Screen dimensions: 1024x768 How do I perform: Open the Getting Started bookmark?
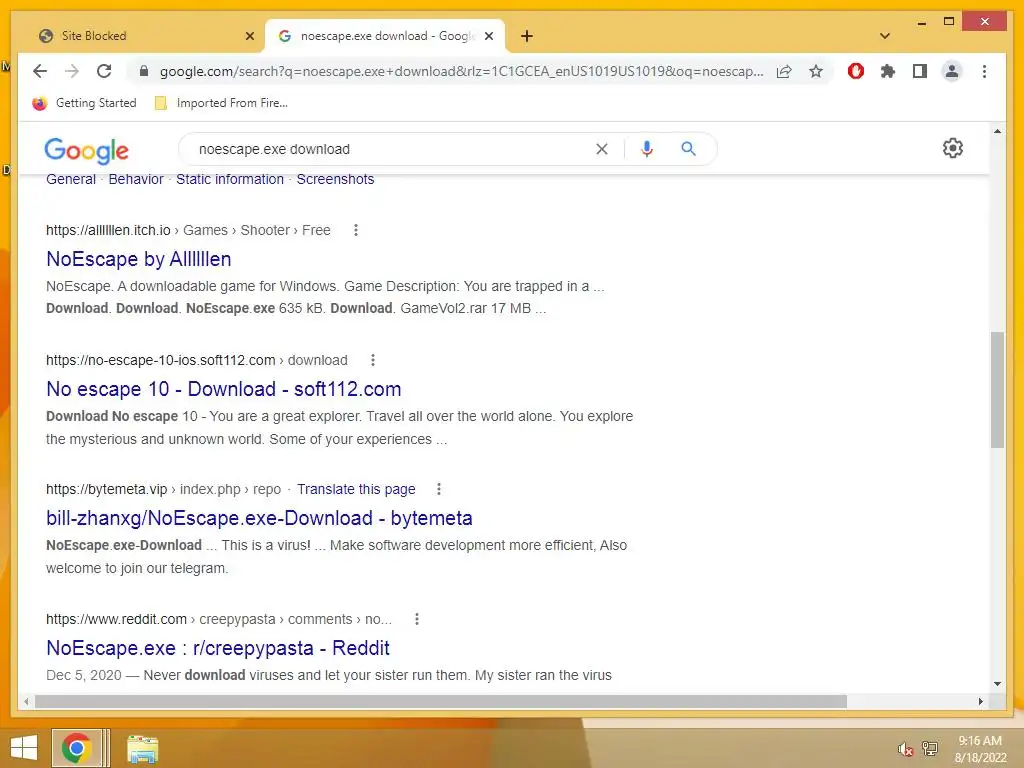(84, 103)
